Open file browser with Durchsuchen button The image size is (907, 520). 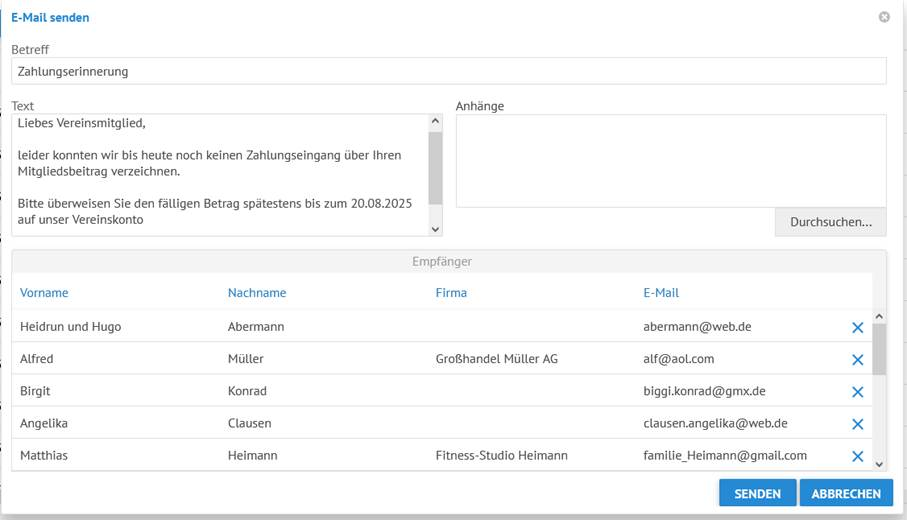830,222
